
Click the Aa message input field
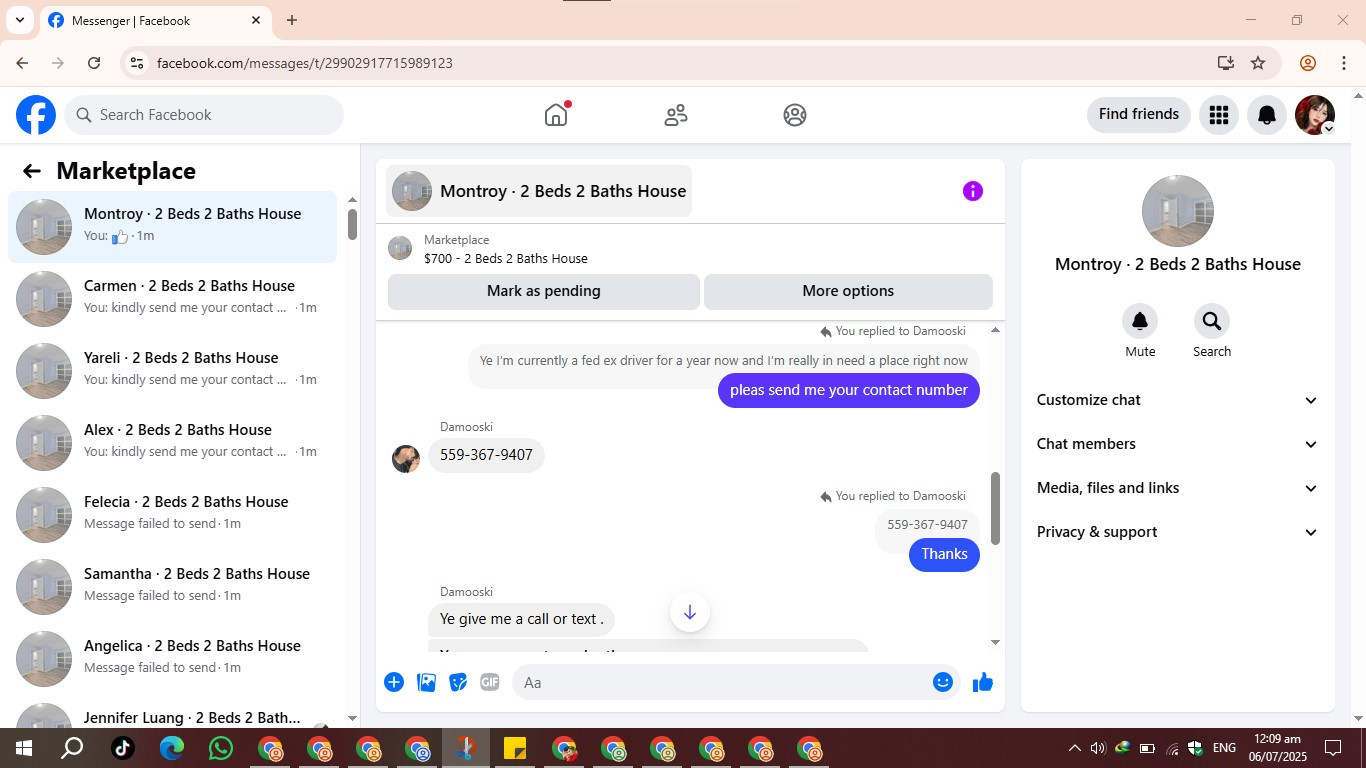coord(720,682)
